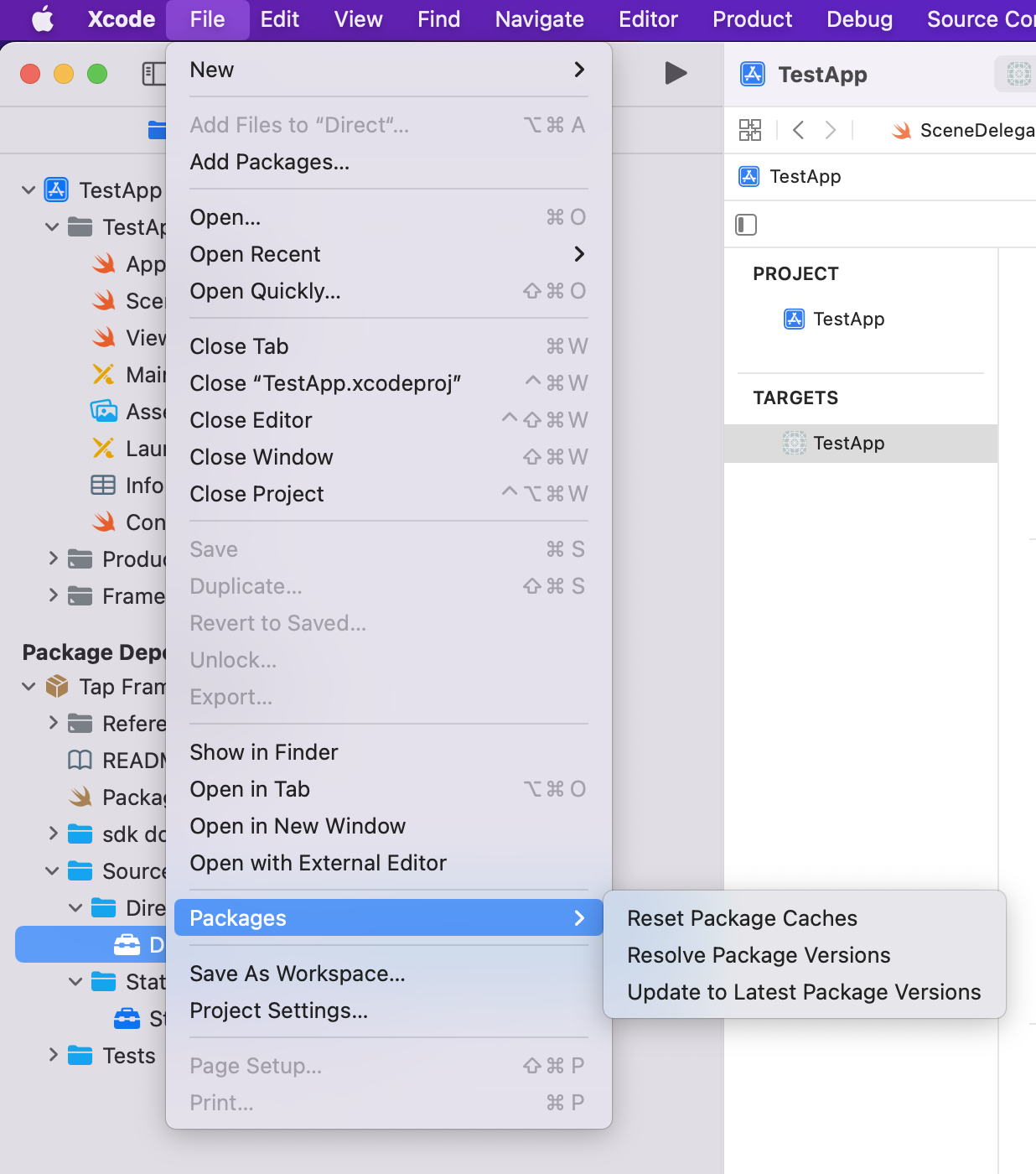Click the toolbox icon under Stat folder
Screen dimensions: 1036x1174
pyautogui.click(x=127, y=1018)
